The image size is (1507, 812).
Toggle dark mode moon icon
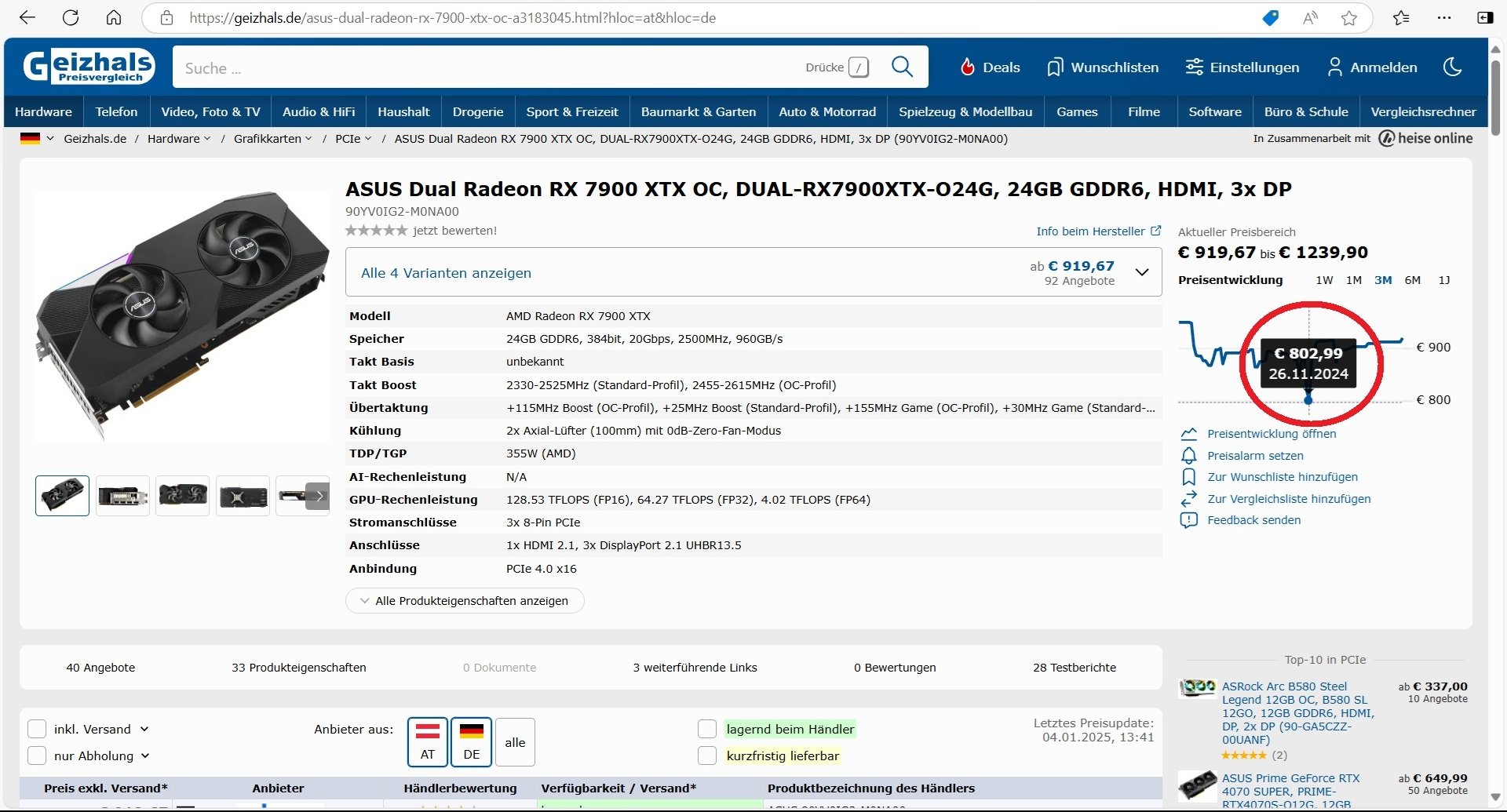1452,67
